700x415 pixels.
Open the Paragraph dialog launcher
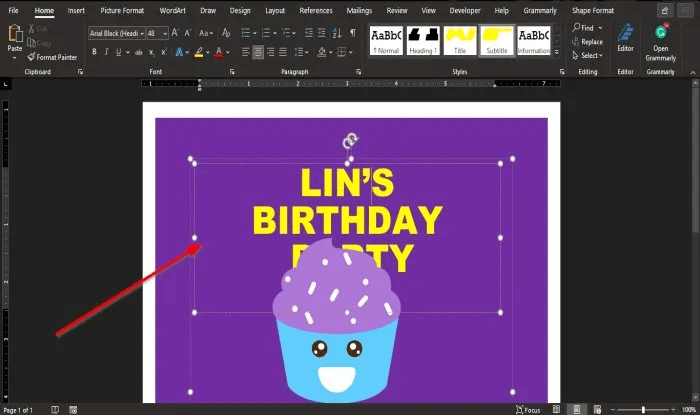coord(358,71)
